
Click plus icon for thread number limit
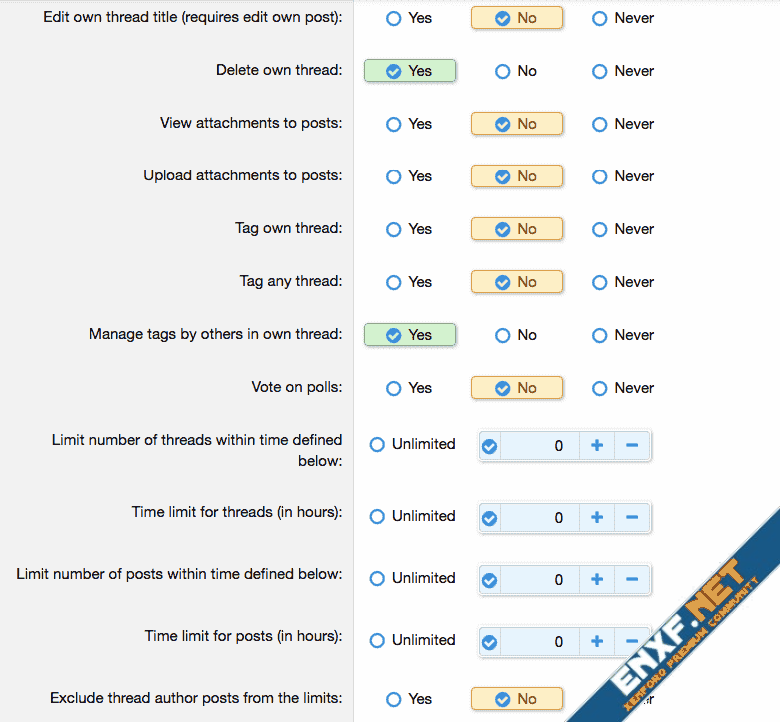[x=597, y=446]
